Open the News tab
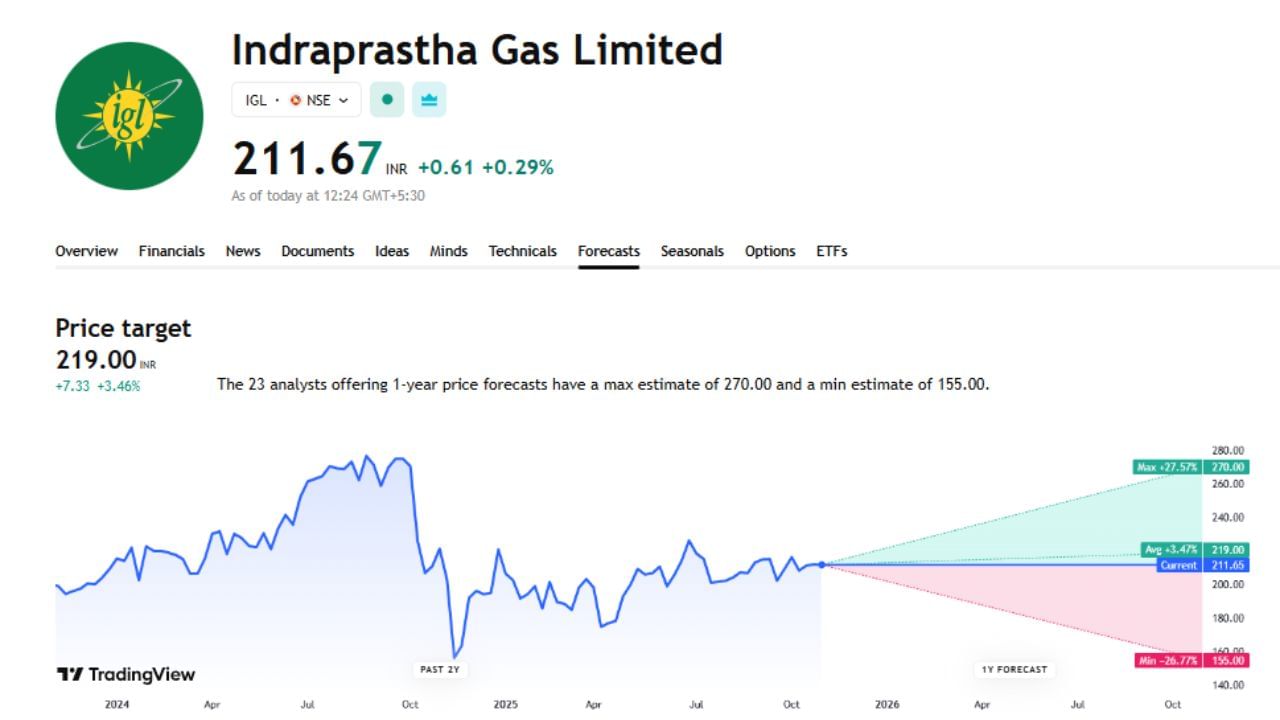The height and width of the screenshot is (720, 1280). coord(243,251)
